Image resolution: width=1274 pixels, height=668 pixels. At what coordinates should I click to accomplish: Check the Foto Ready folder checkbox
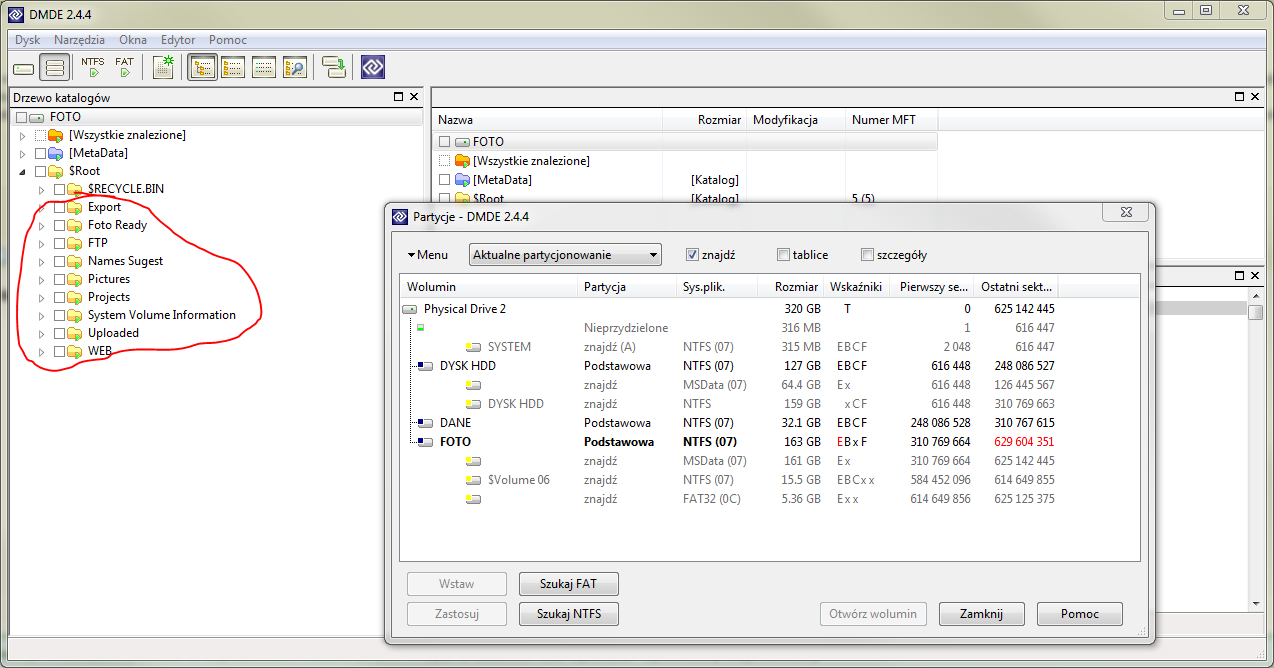pyautogui.click(x=59, y=225)
